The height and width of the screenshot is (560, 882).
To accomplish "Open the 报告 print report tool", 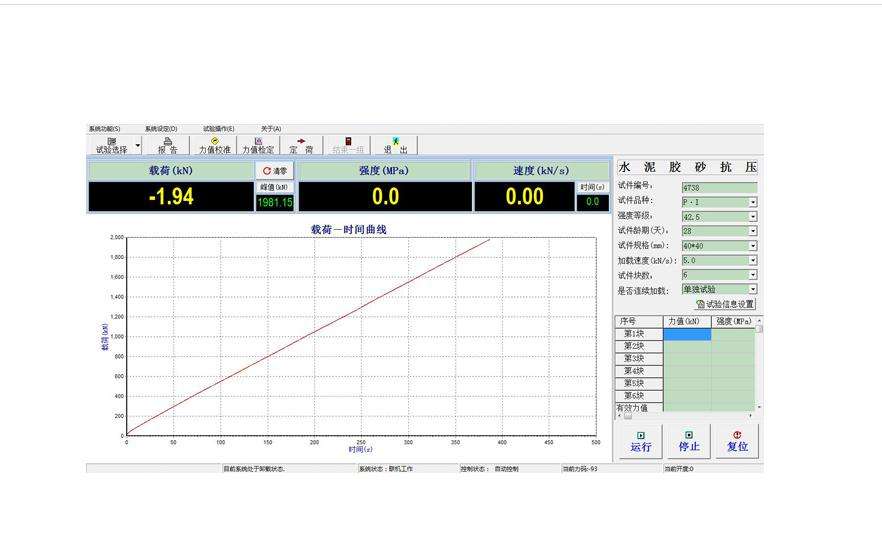I will [x=168, y=146].
